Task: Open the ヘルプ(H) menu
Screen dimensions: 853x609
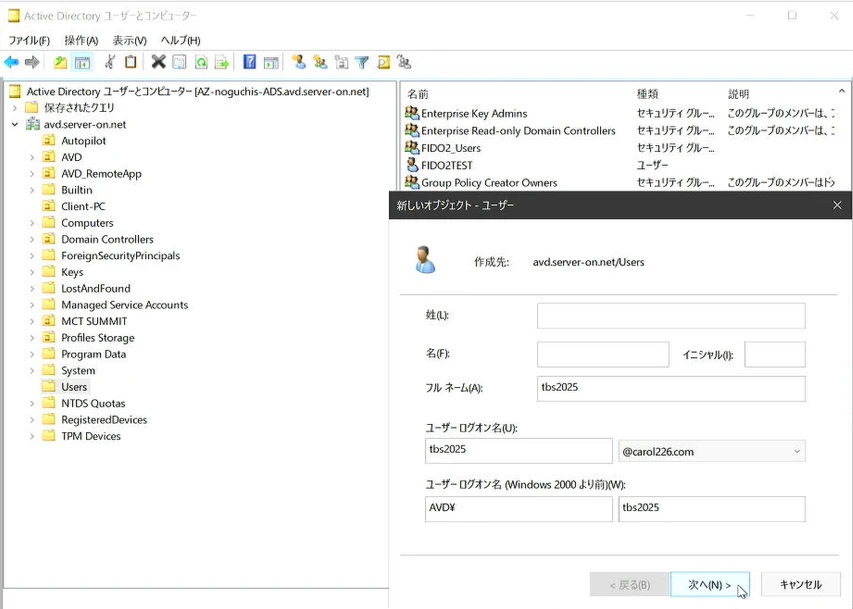Action: (181, 41)
